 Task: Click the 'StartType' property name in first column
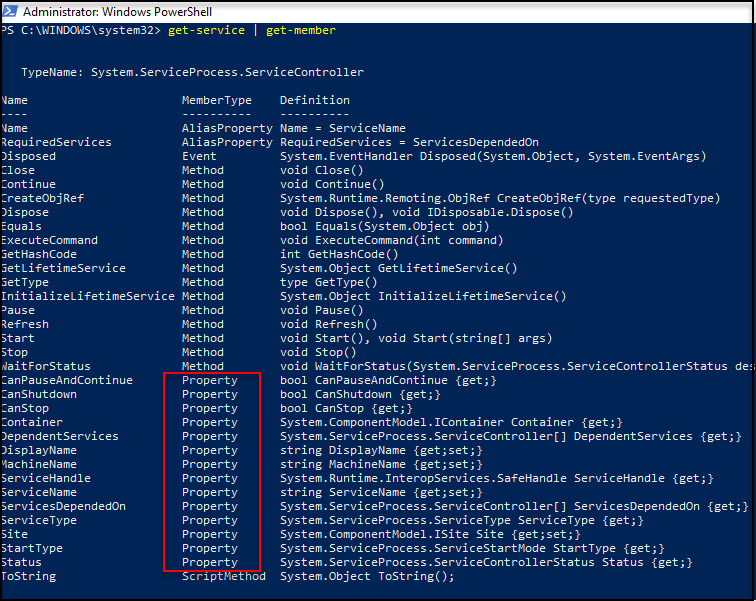coord(32,548)
